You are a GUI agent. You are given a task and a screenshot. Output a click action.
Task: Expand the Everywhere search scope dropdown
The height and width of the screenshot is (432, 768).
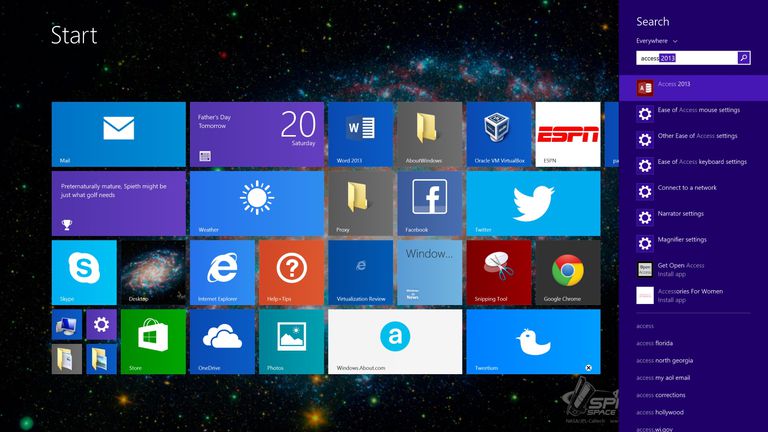[656, 41]
